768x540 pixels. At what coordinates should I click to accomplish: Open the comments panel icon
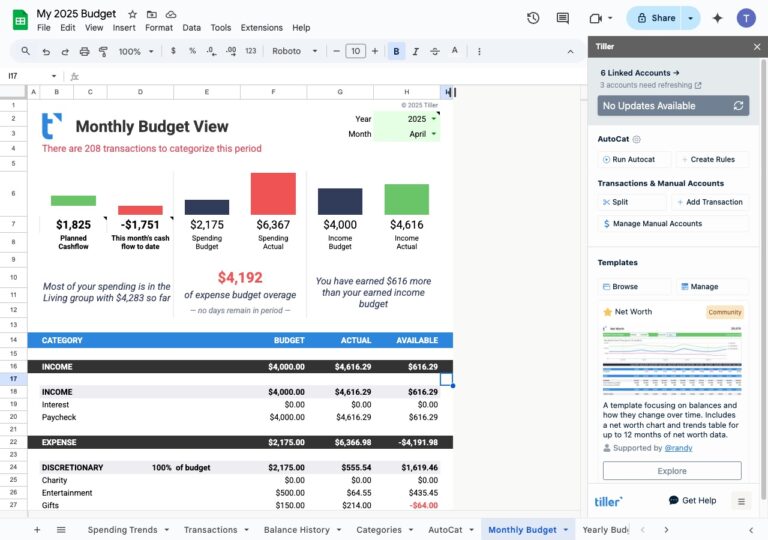(563, 18)
